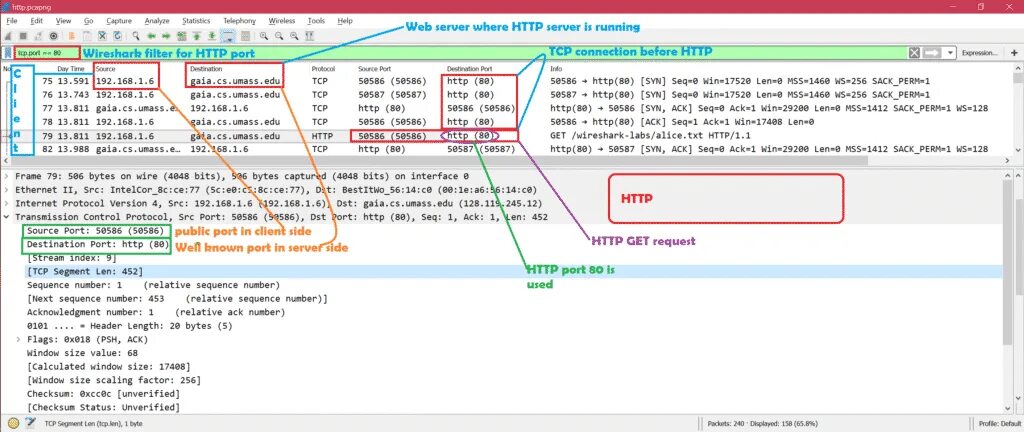Open the Expression builder
The height and width of the screenshot is (432, 1024).
[x=980, y=53]
